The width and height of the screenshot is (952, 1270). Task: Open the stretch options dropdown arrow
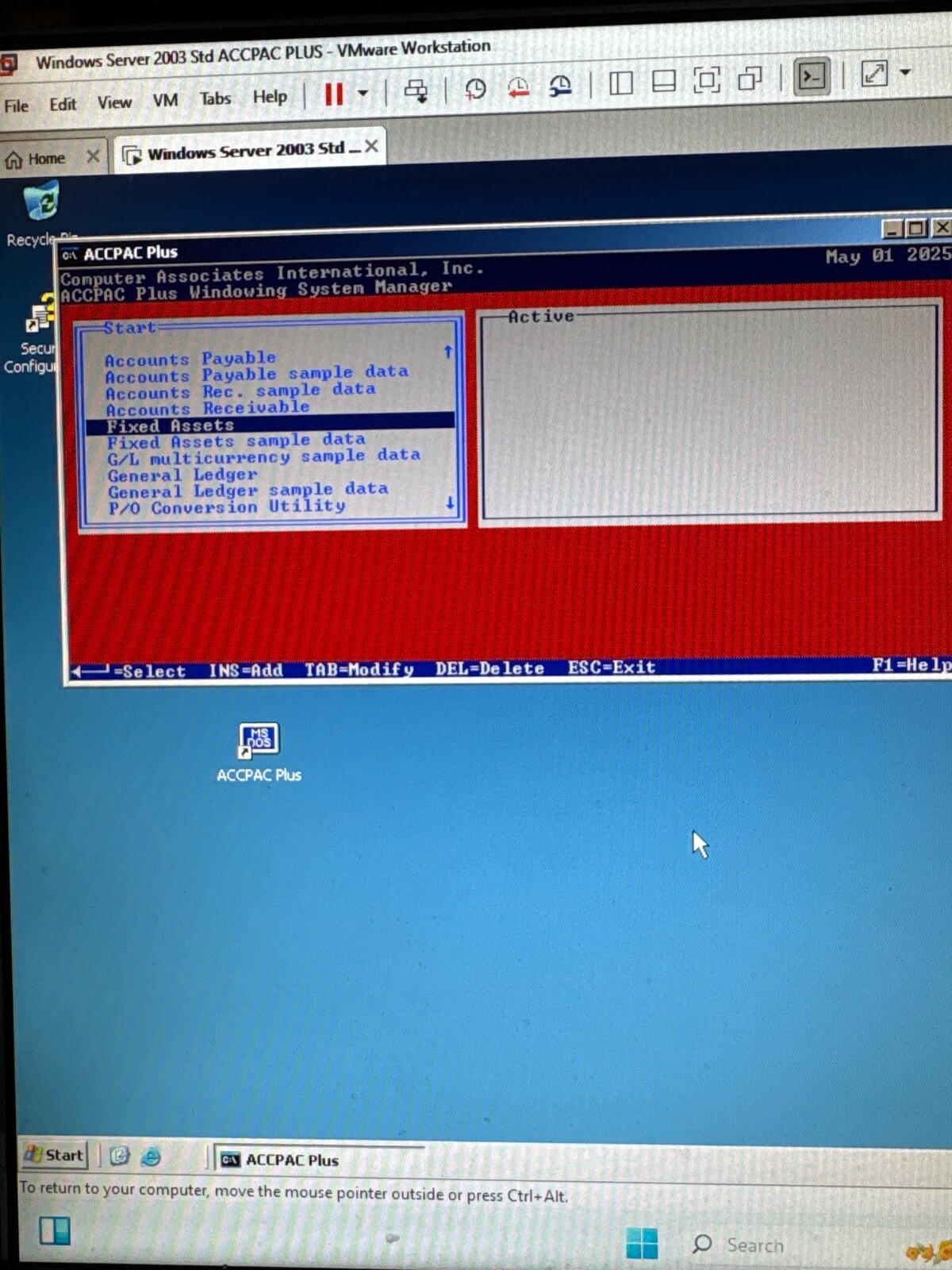pyautogui.click(x=905, y=72)
